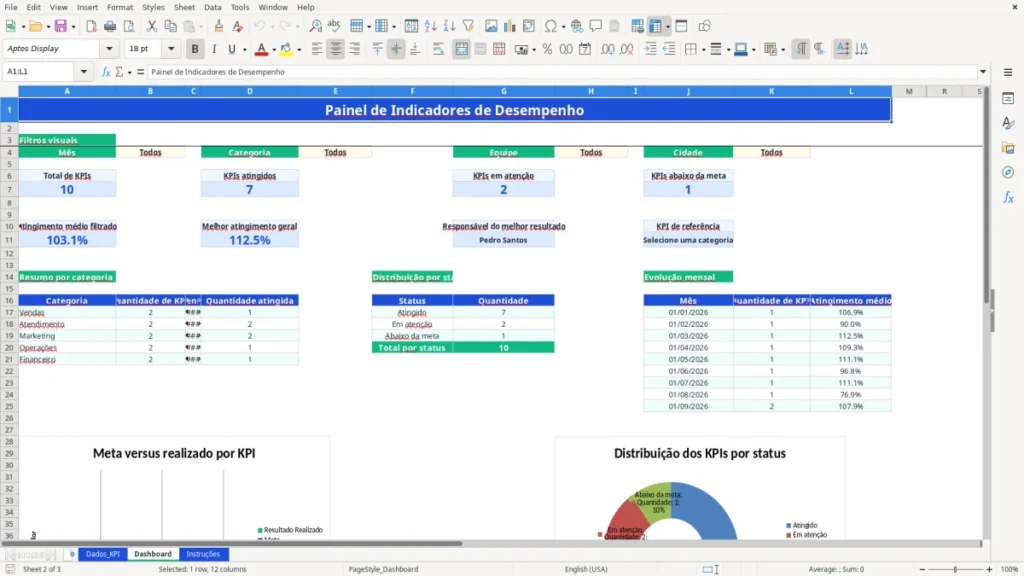Click the sidebar settings hamburger button
Viewport: 1024px width, 576px height.
coord(1008,72)
